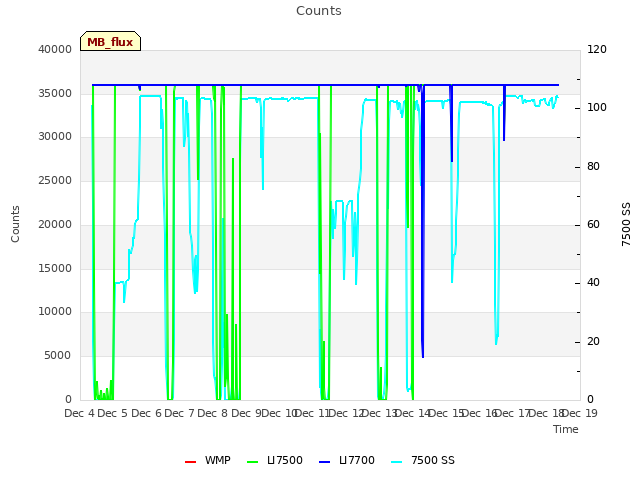This screenshot has height=480, width=640.
Task: Toggle the LI7700 legend entry
Action: point(347,460)
